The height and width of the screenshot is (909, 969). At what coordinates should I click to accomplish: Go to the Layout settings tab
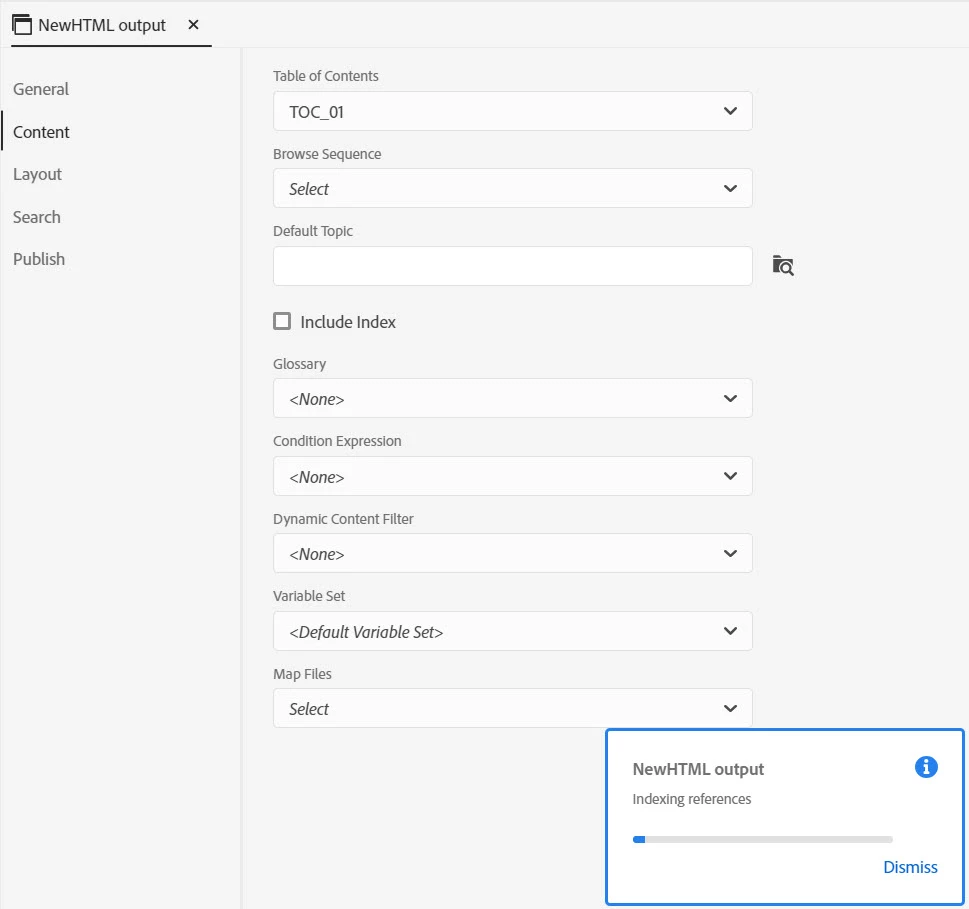pyautogui.click(x=38, y=174)
